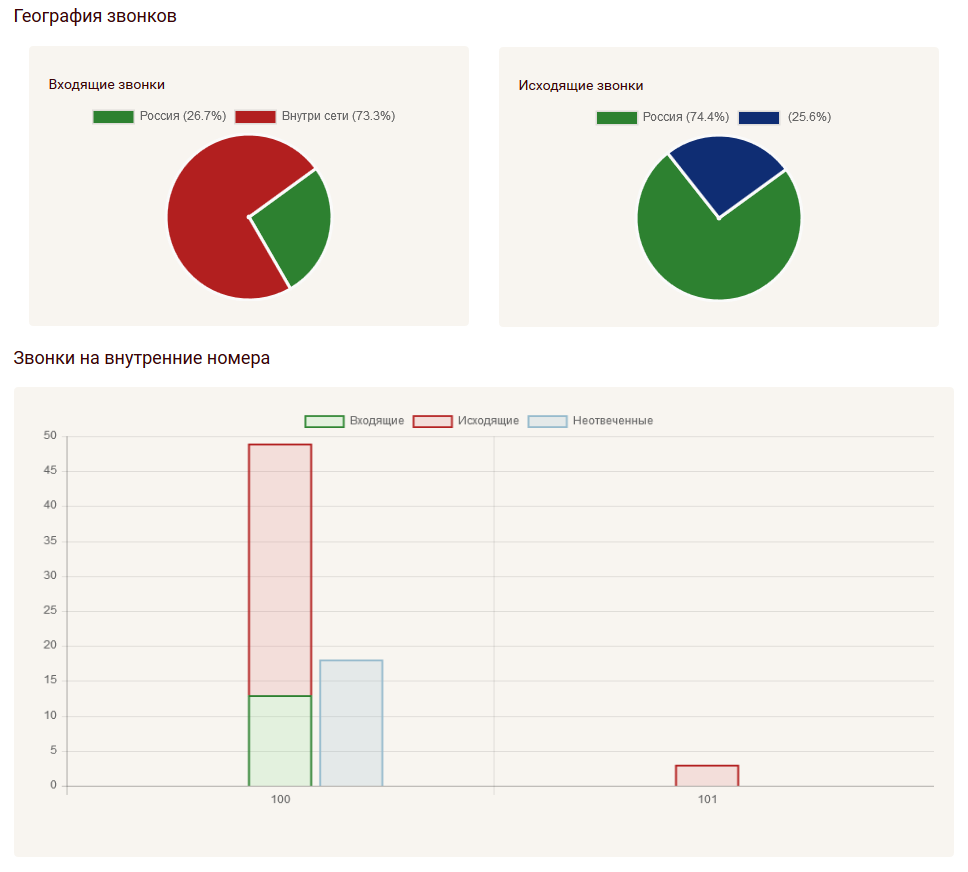Image resolution: width=968 pixels, height=872 pixels.
Task: Toggle the Входящие series legend swatch
Action: click(324, 421)
